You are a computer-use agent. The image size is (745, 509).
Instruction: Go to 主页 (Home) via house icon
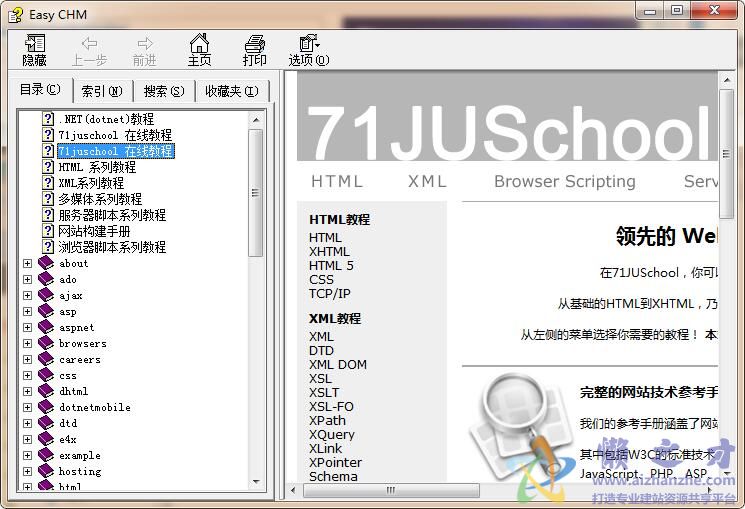199,43
